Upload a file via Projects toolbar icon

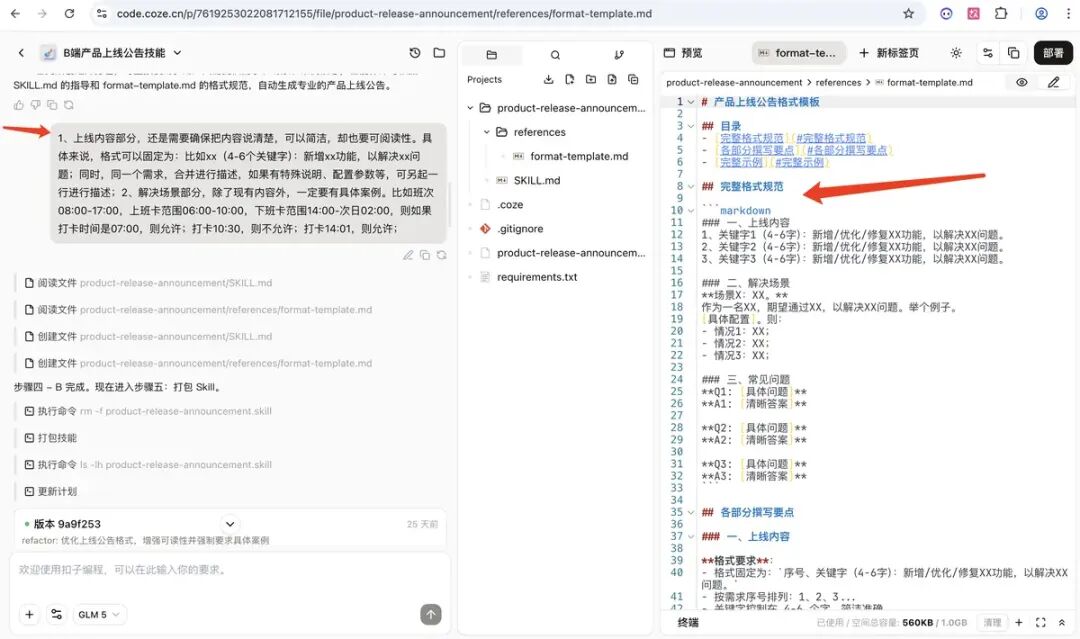click(612, 79)
